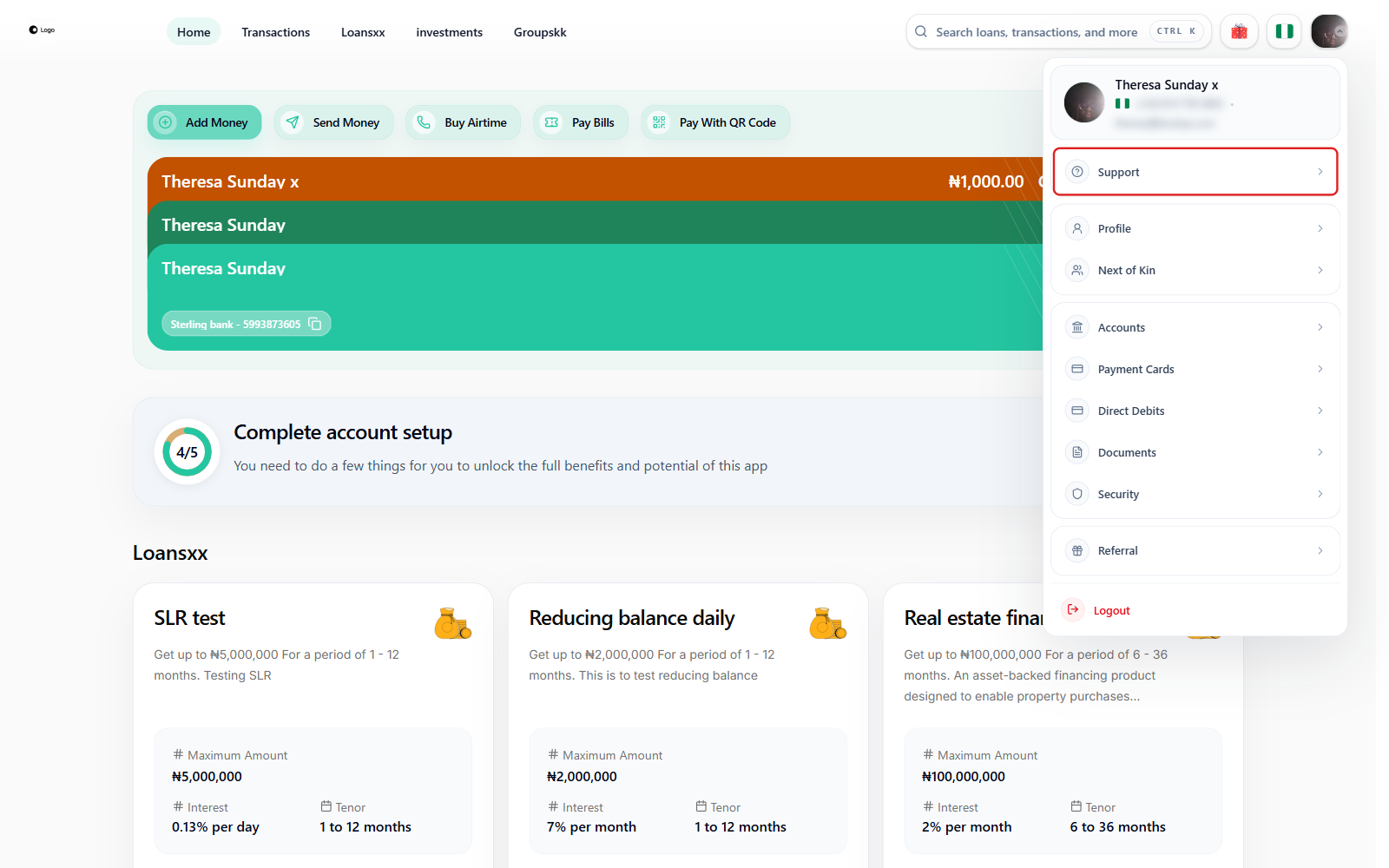
Task: Expand the Security chevron
Action: pyautogui.click(x=1320, y=494)
